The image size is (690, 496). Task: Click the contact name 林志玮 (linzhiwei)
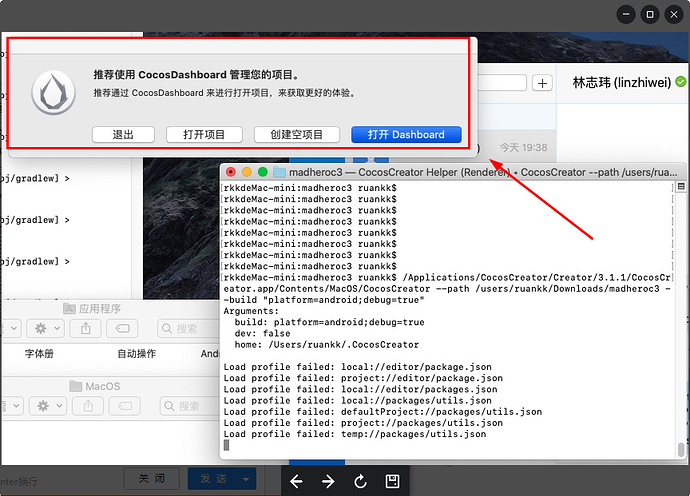622,82
